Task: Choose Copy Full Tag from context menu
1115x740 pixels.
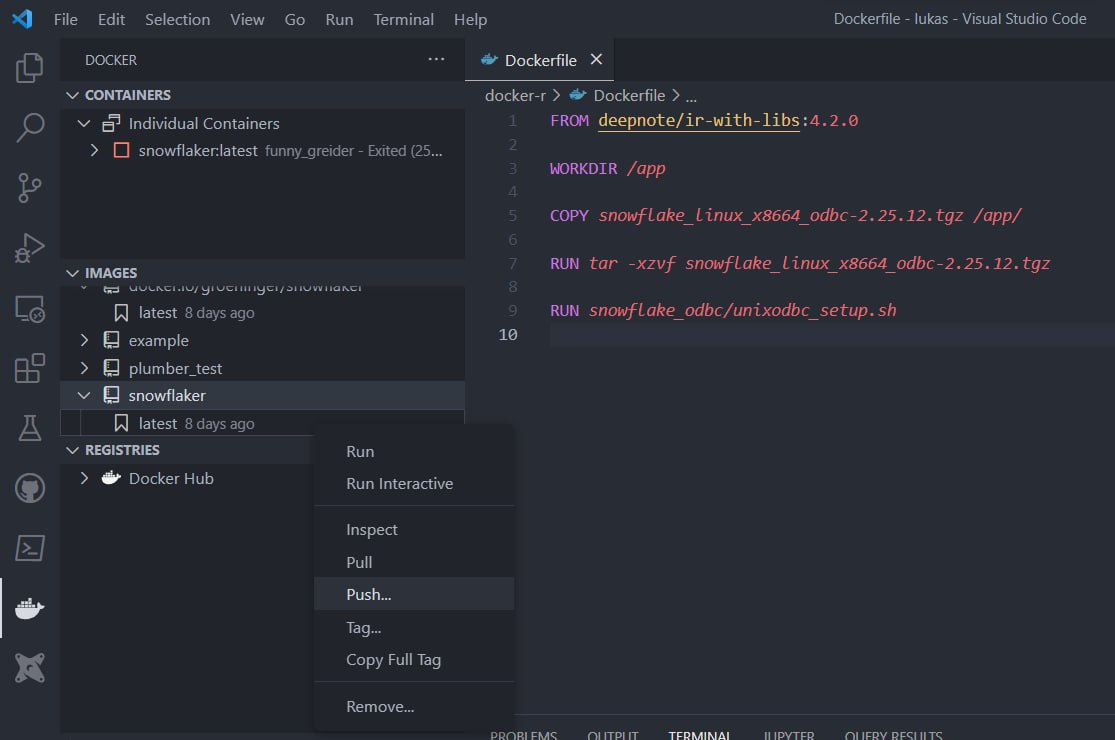Action: pyautogui.click(x=414, y=660)
